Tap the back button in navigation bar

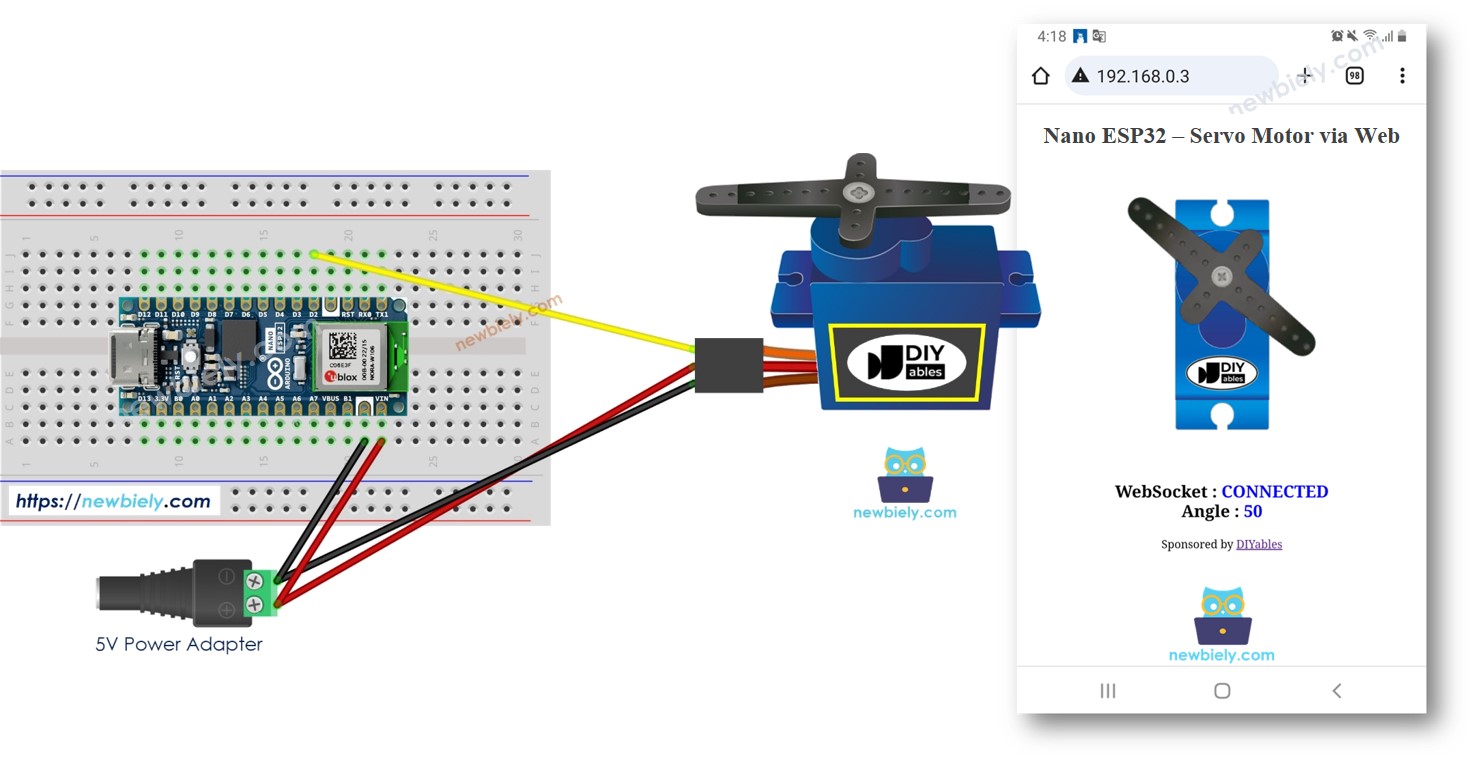point(1337,690)
